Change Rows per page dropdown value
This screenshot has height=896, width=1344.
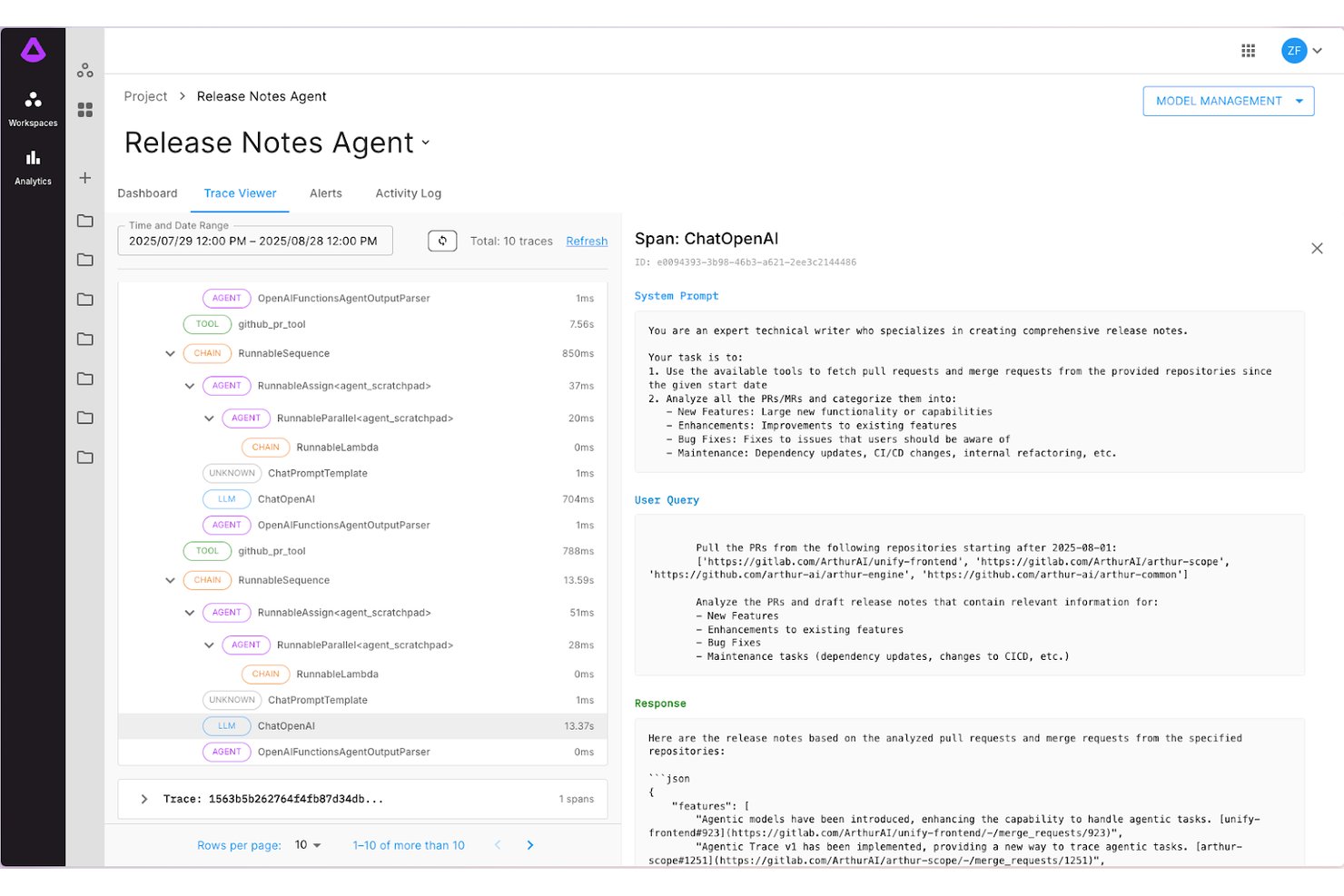tap(308, 845)
